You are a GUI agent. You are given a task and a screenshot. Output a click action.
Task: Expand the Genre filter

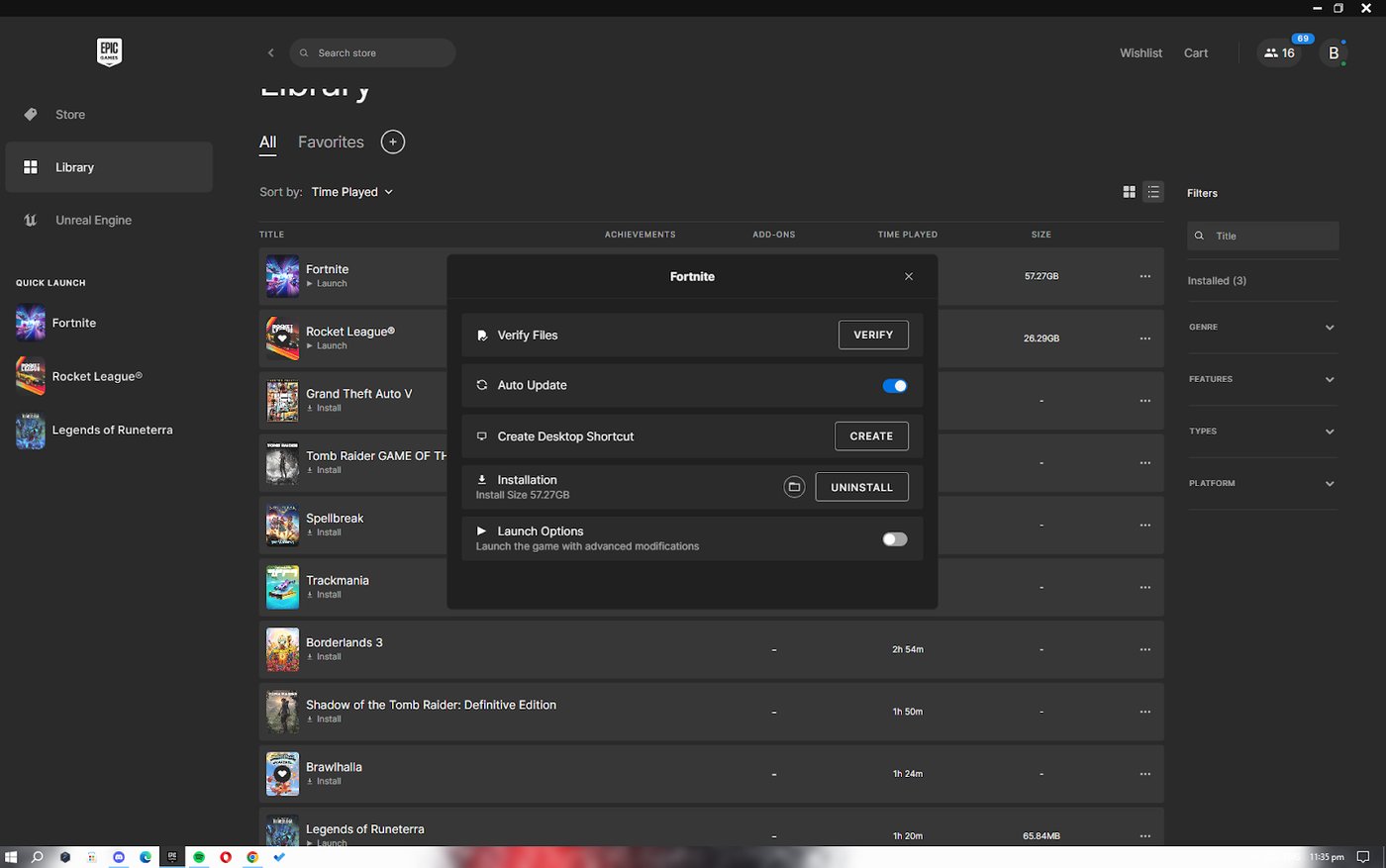click(1262, 327)
